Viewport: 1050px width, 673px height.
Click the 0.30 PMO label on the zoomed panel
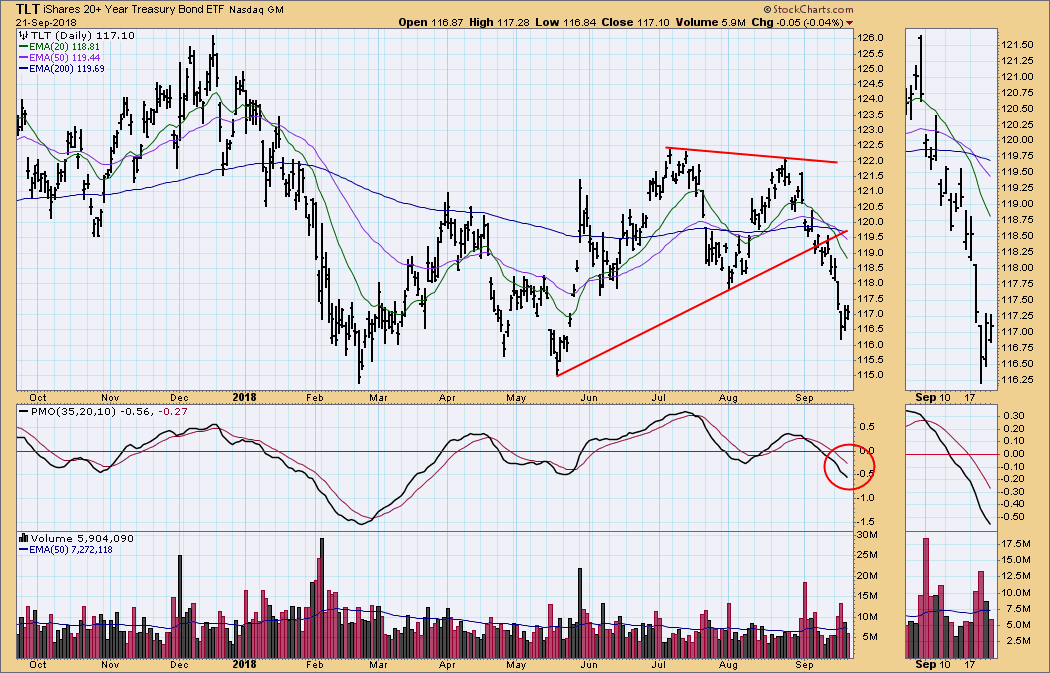tap(1015, 415)
